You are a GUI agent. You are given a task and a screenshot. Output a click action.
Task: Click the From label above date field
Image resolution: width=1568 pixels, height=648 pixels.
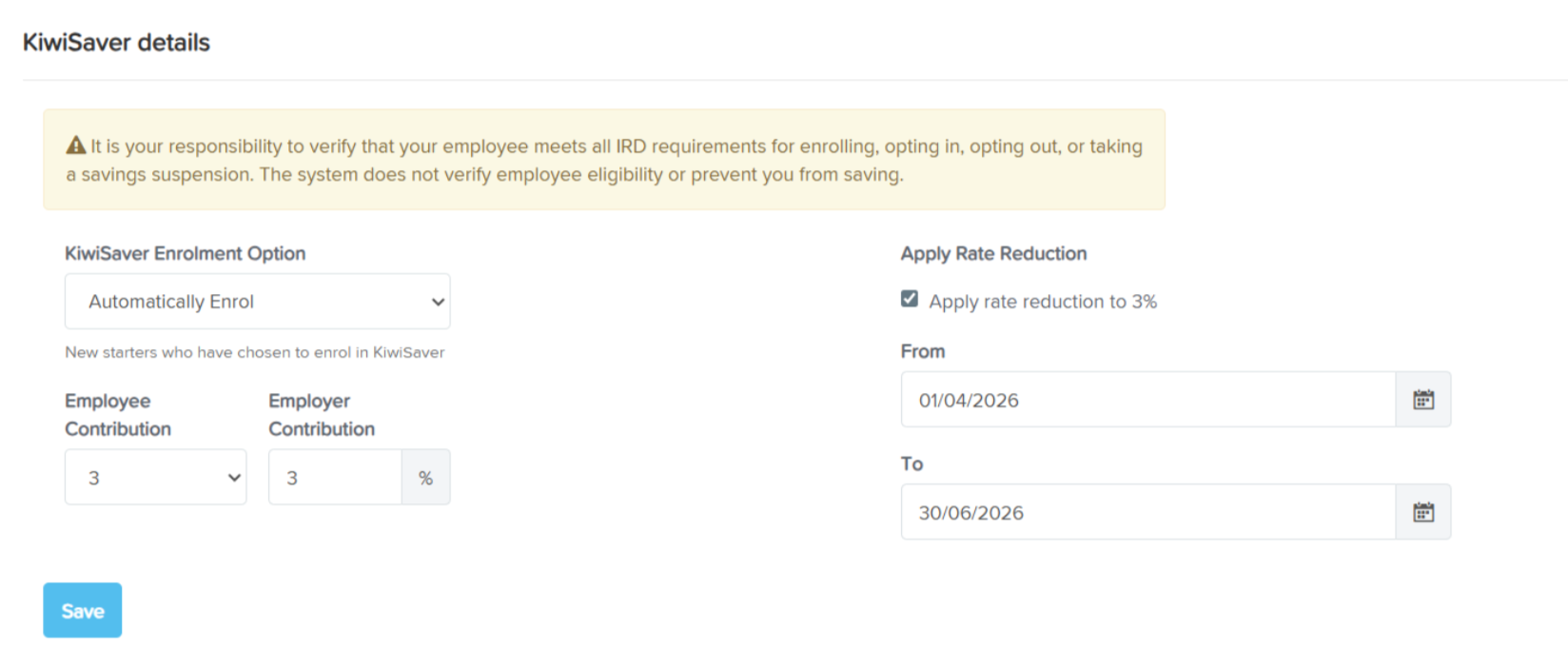(x=923, y=351)
